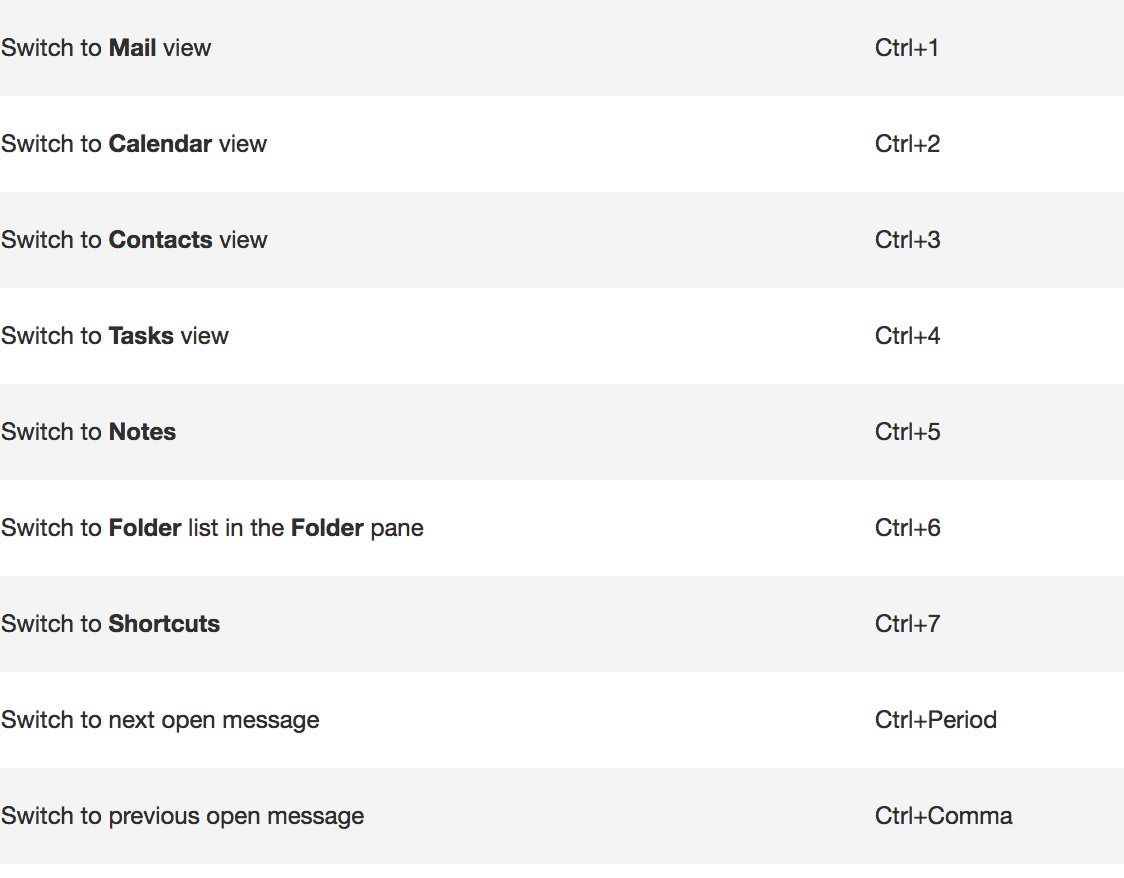Click the Ctrl+2 shortcut text
This screenshot has height=878, width=1124.
pyautogui.click(x=908, y=144)
